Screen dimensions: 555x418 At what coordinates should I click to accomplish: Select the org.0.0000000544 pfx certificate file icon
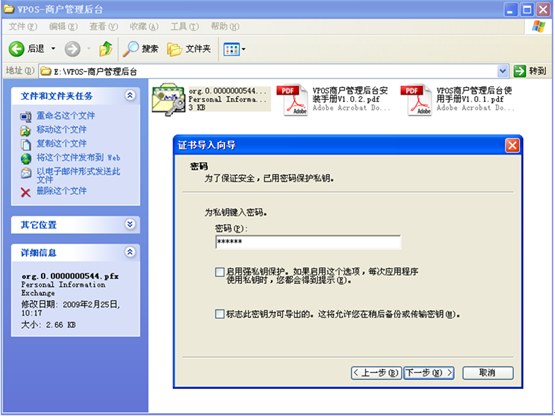(x=168, y=100)
